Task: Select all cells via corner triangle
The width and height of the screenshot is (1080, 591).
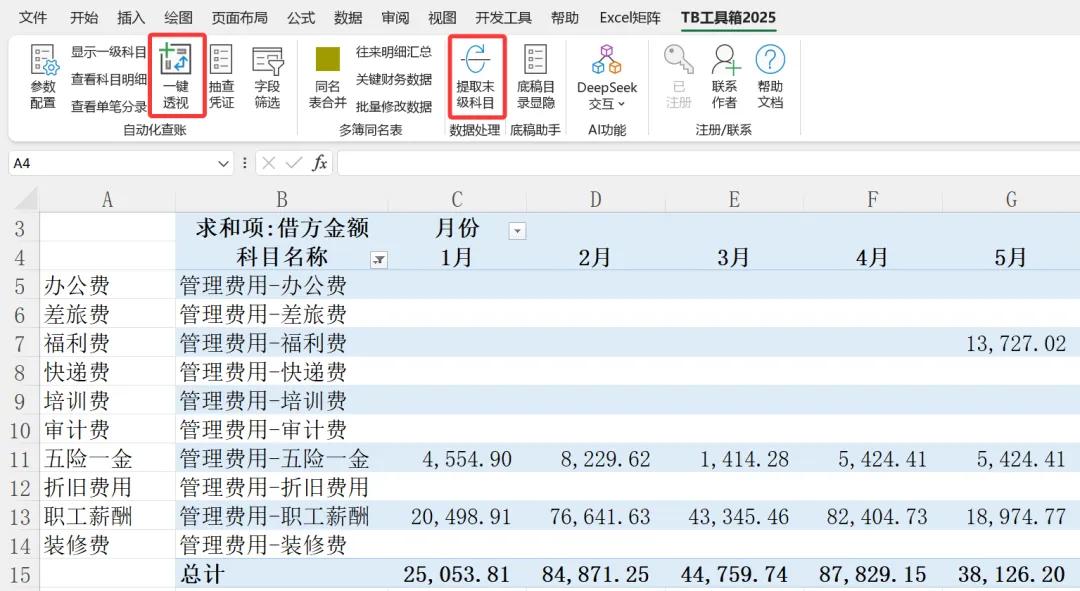Action: click(x=25, y=199)
